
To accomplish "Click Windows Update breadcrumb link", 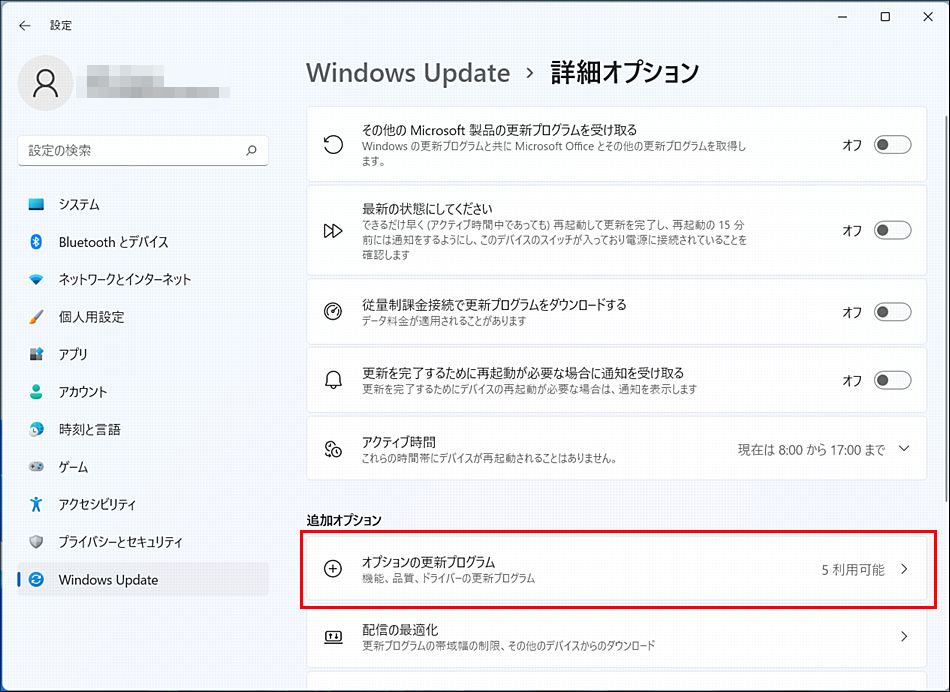I will [408, 73].
